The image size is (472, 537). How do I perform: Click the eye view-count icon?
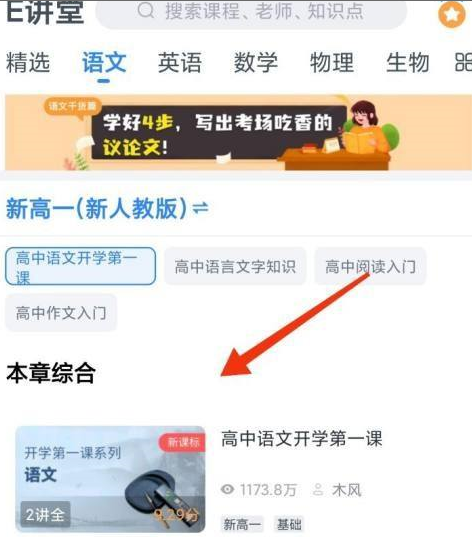[227, 489]
